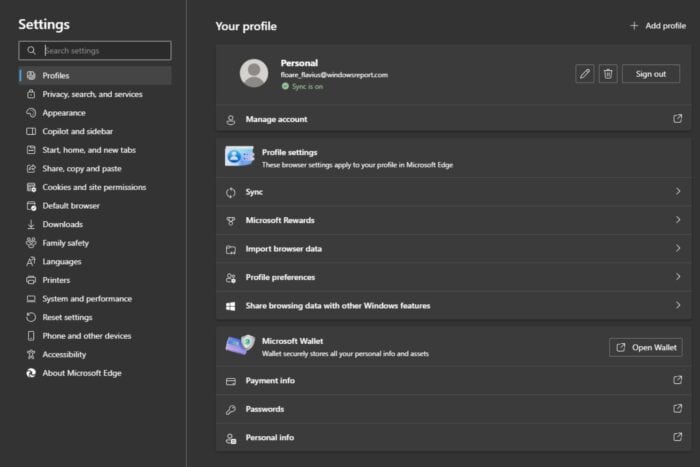Click the Profile preferences people icon

231,278
